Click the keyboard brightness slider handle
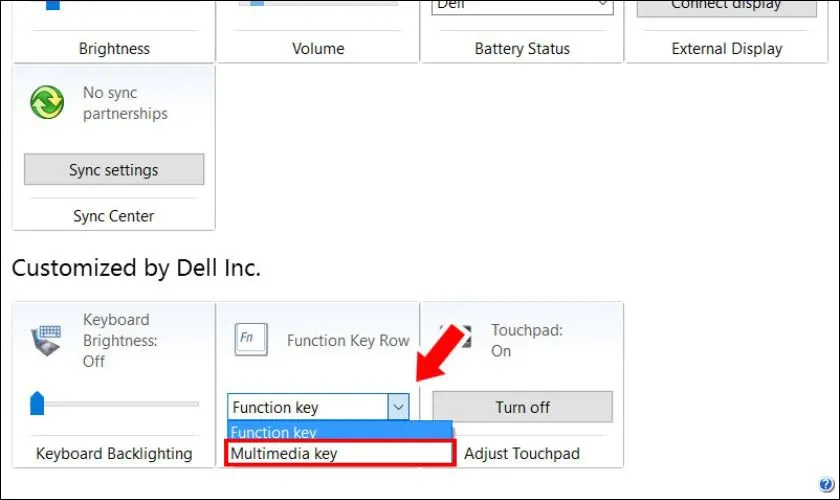840x500 pixels. [38, 403]
